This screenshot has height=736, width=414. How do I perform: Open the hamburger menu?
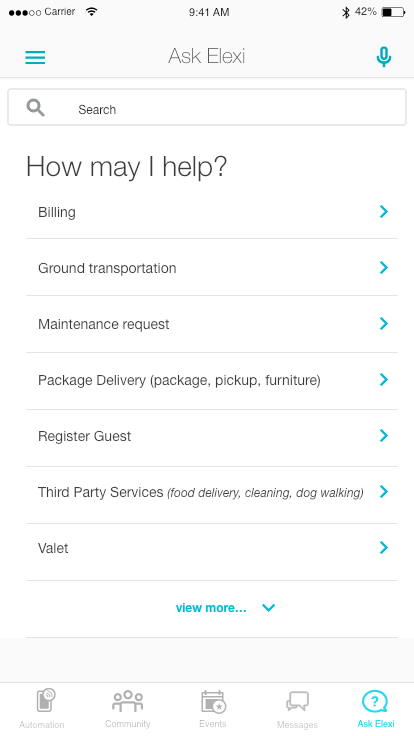coord(35,57)
